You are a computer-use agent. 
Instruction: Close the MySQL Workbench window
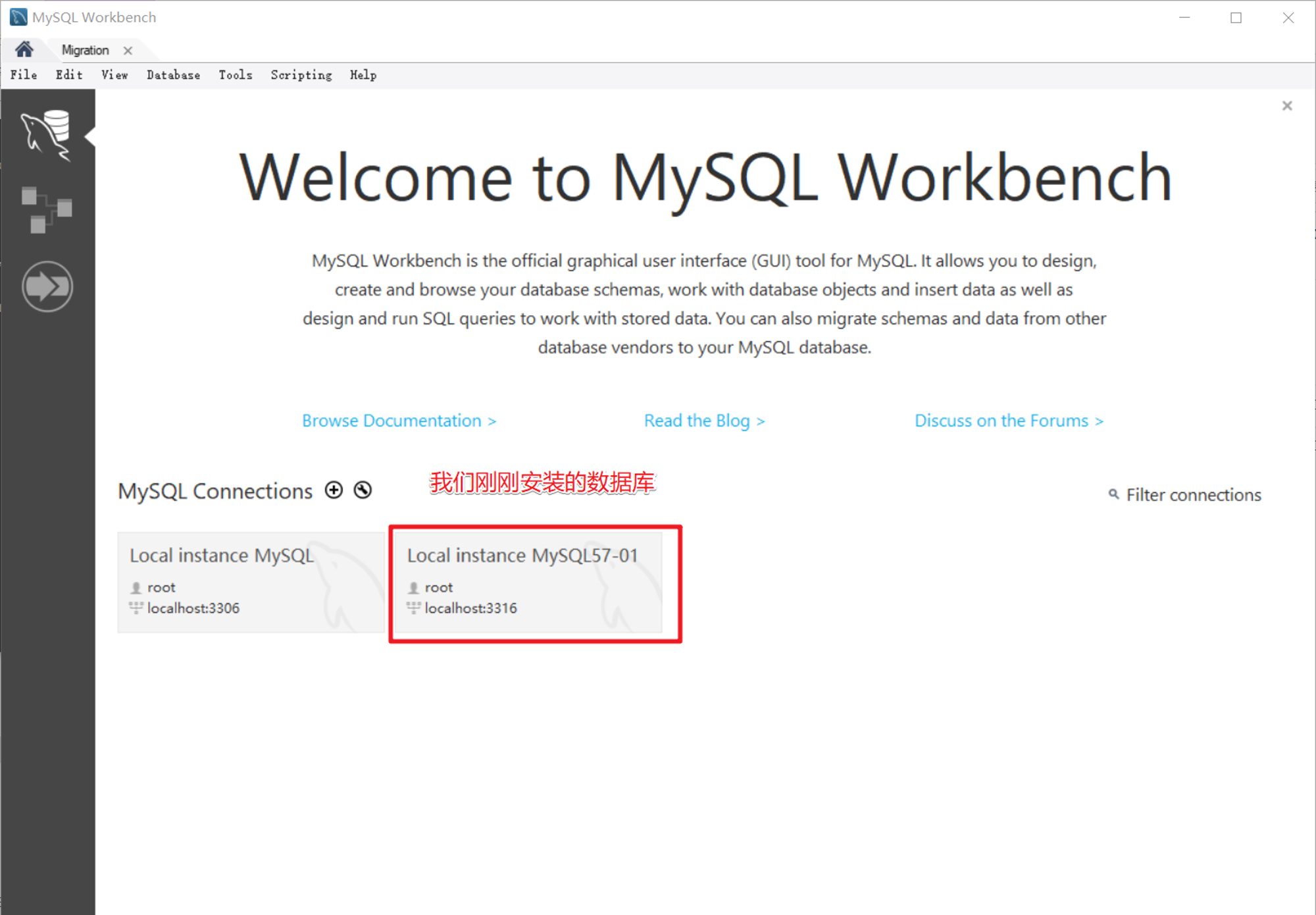click(x=1288, y=18)
